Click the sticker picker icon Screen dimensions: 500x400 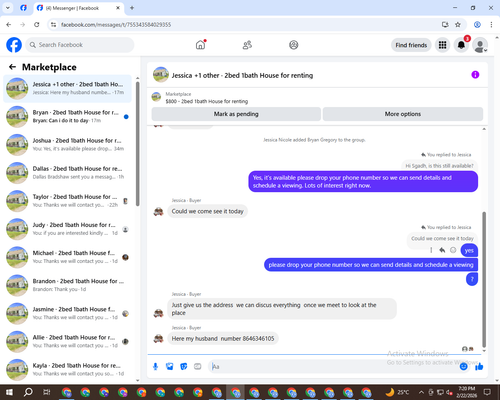tap(184, 367)
